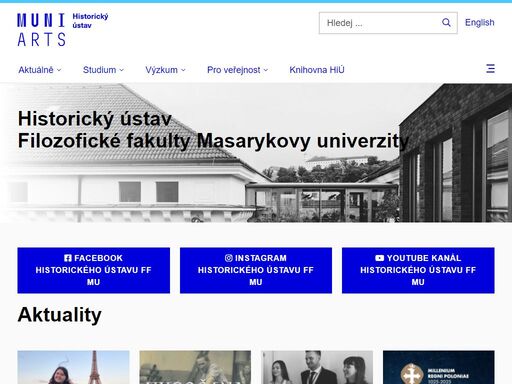
Task: Click the search magnifier icon
Action: point(446,23)
